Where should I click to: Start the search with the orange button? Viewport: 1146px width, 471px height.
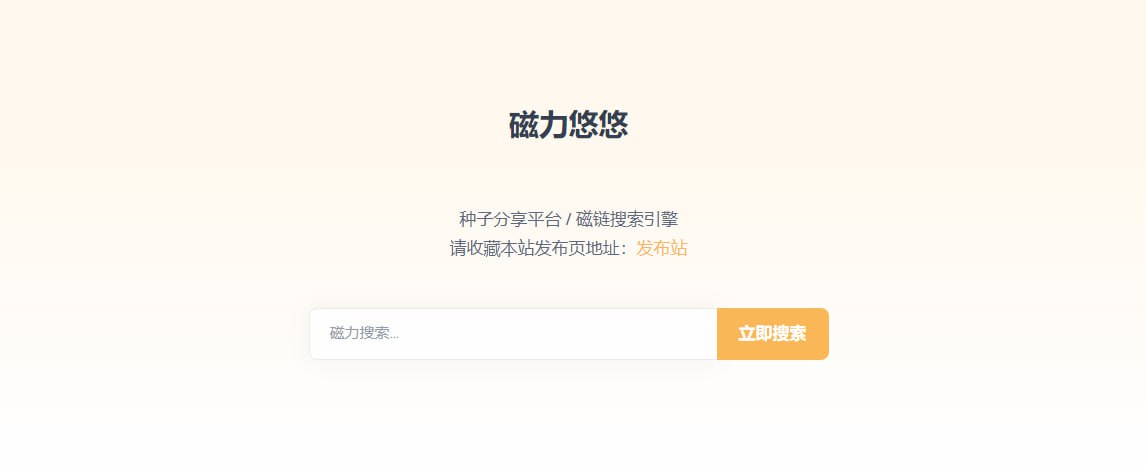point(773,334)
